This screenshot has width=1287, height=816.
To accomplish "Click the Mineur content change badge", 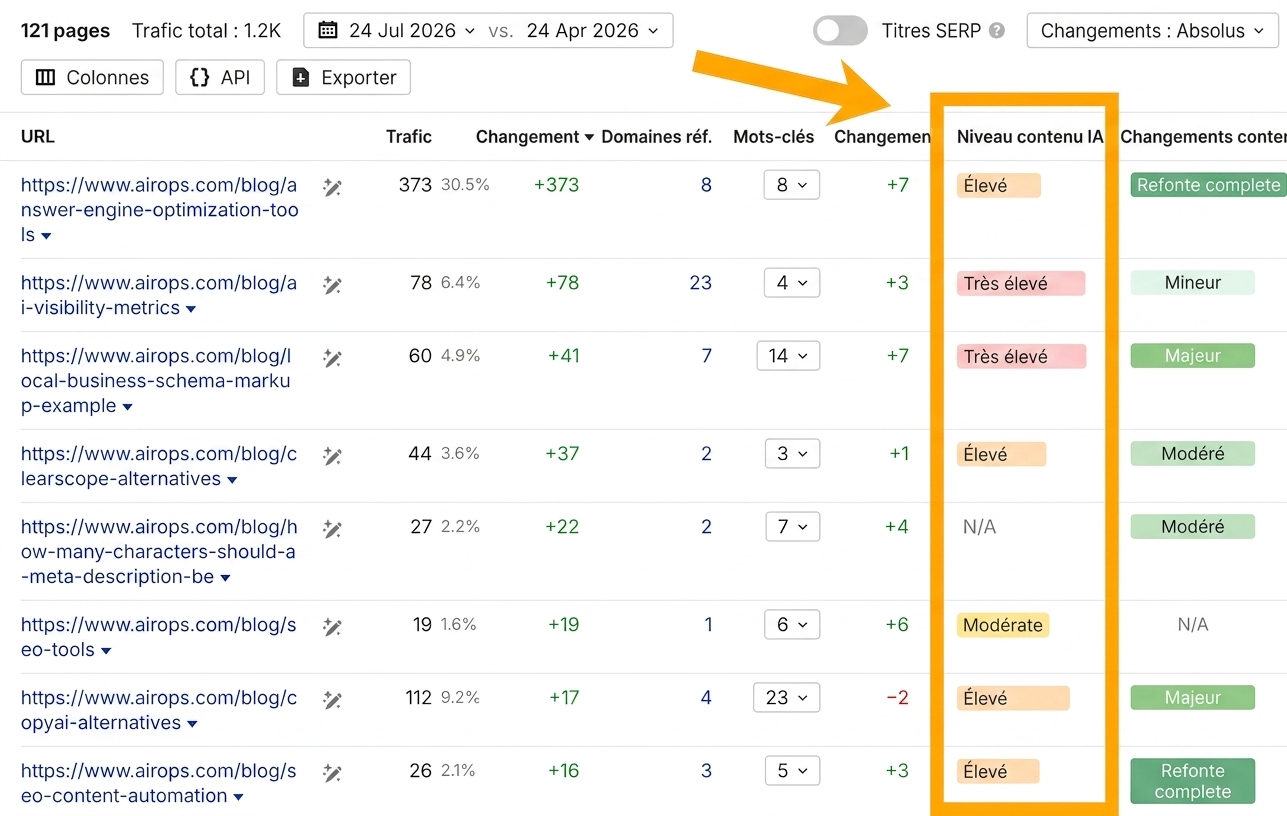I will click(1192, 283).
